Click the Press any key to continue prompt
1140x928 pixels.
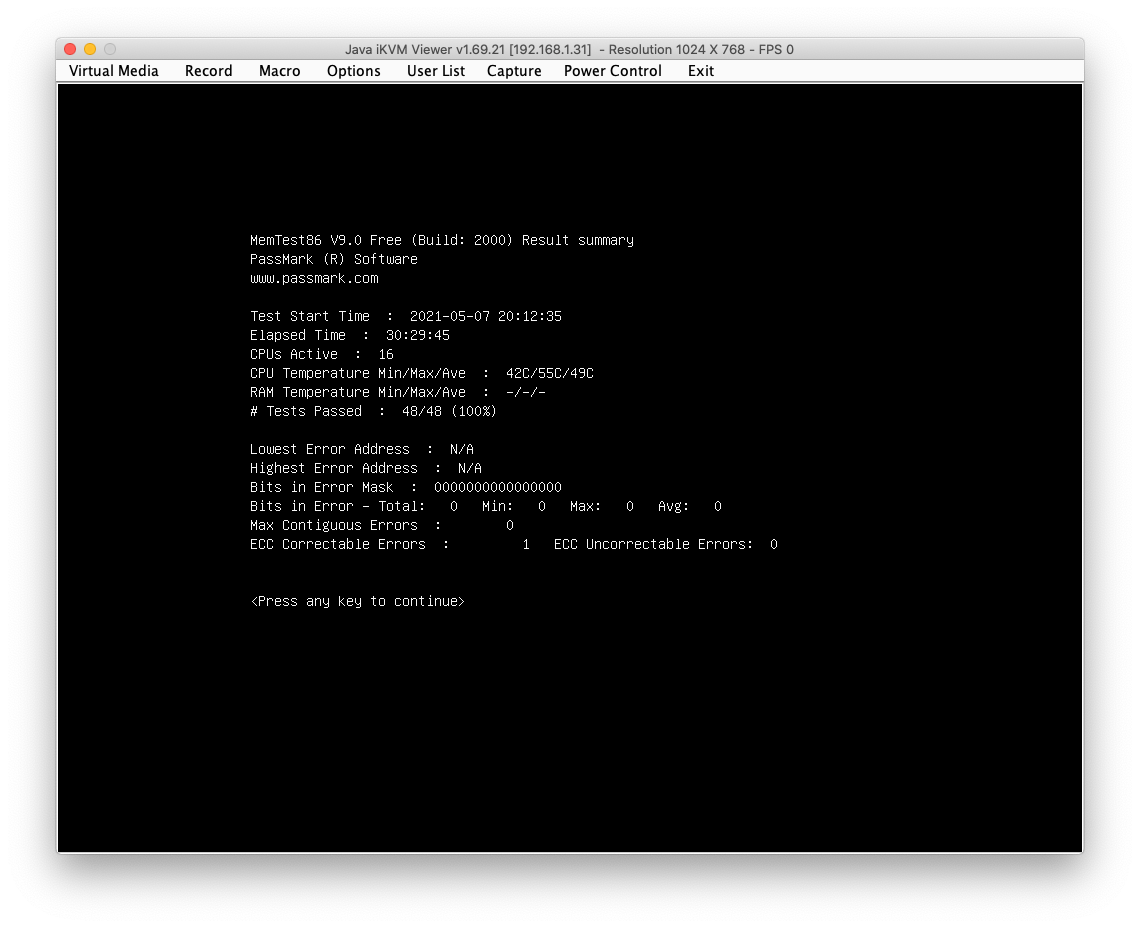[x=358, y=601]
